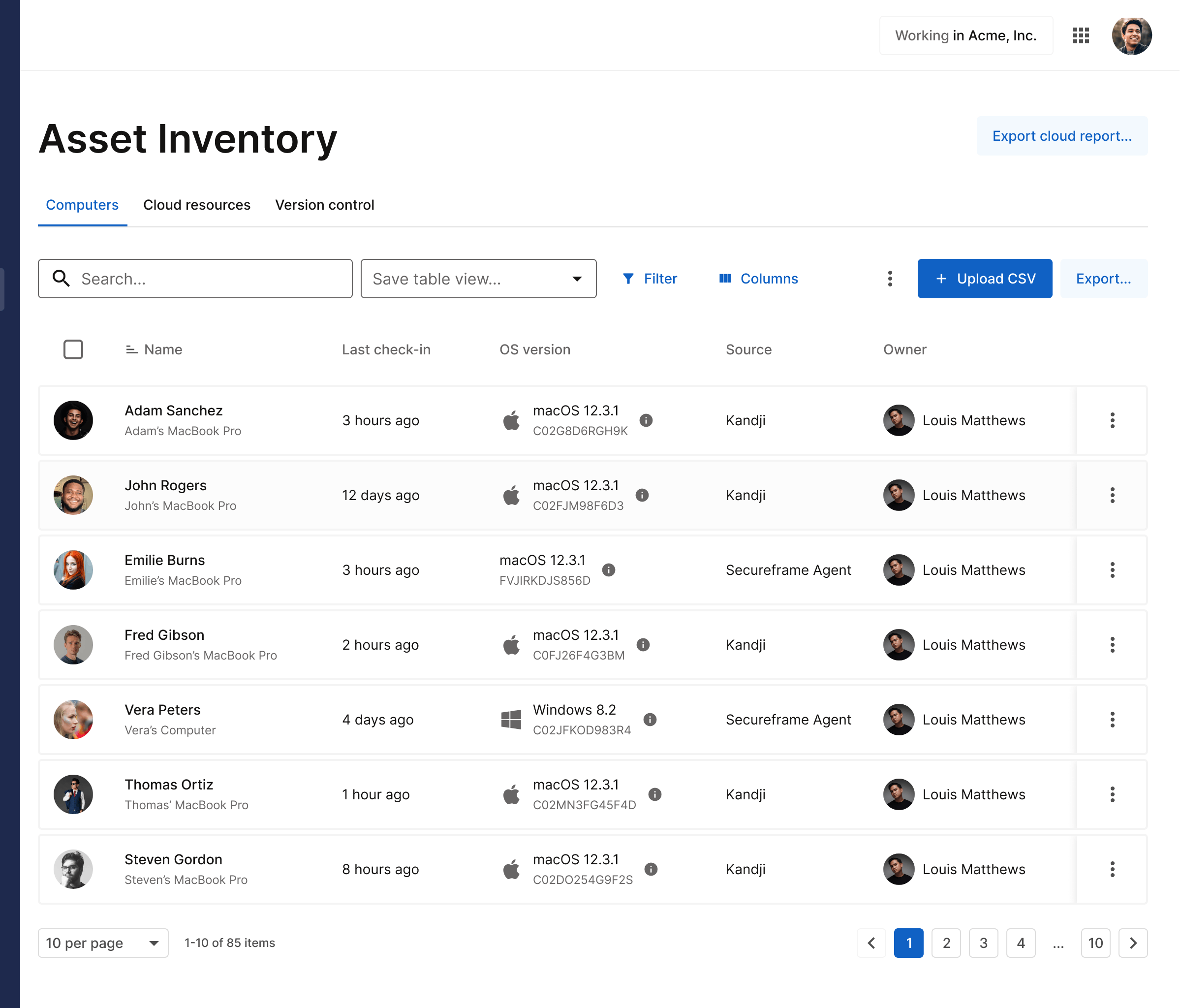This screenshot has width=1181, height=1008.
Task: Click info icon beside Windows 8.2
Action: 649,720
